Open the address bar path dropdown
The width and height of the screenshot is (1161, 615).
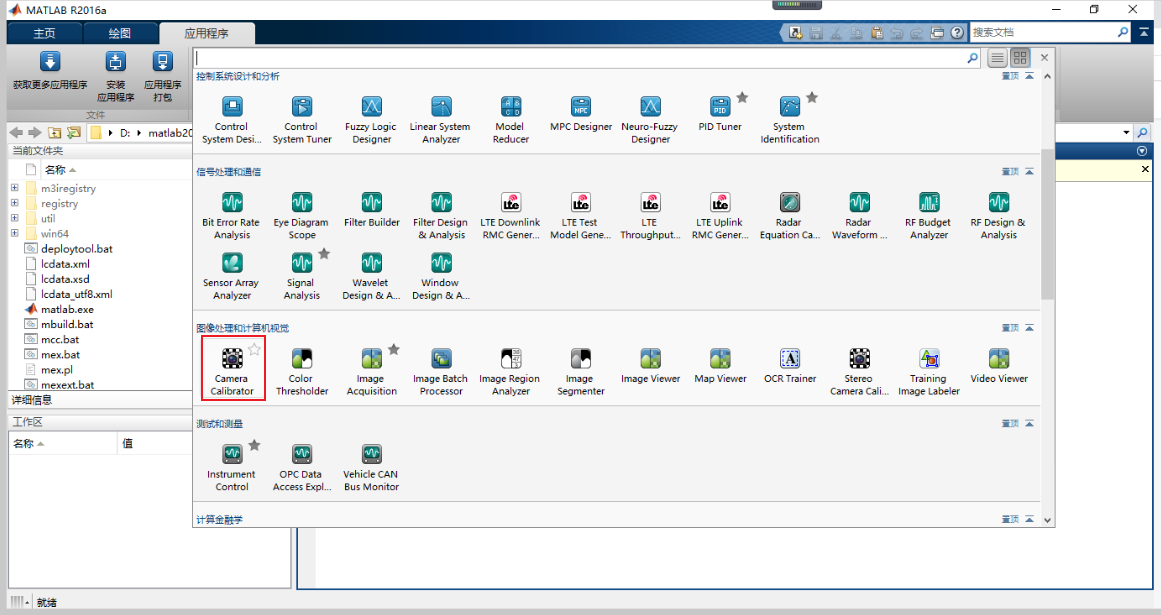[x=1126, y=132]
